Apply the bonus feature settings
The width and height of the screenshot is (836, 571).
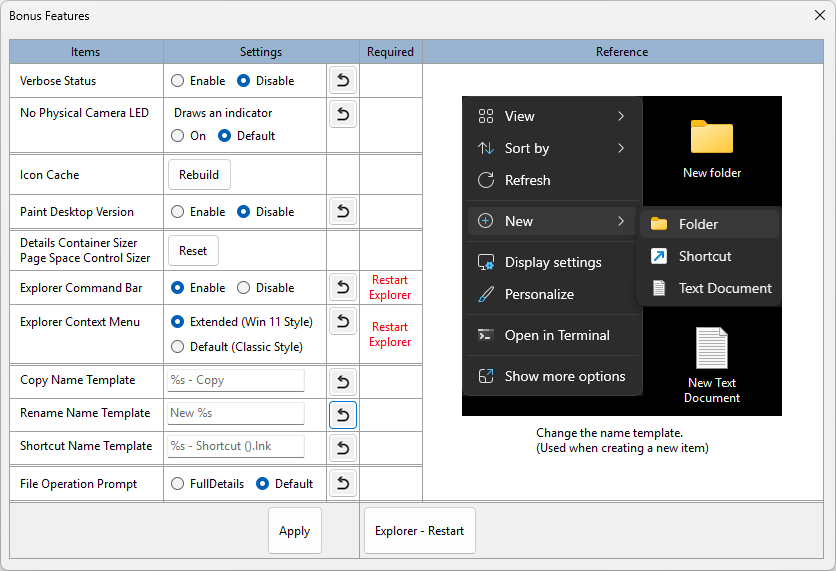pos(294,530)
